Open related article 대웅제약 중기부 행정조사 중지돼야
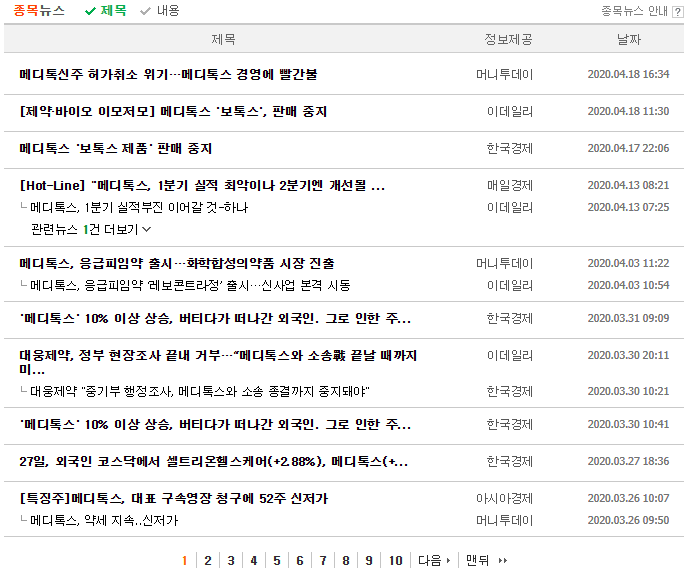686x570 pixels. click(200, 391)
